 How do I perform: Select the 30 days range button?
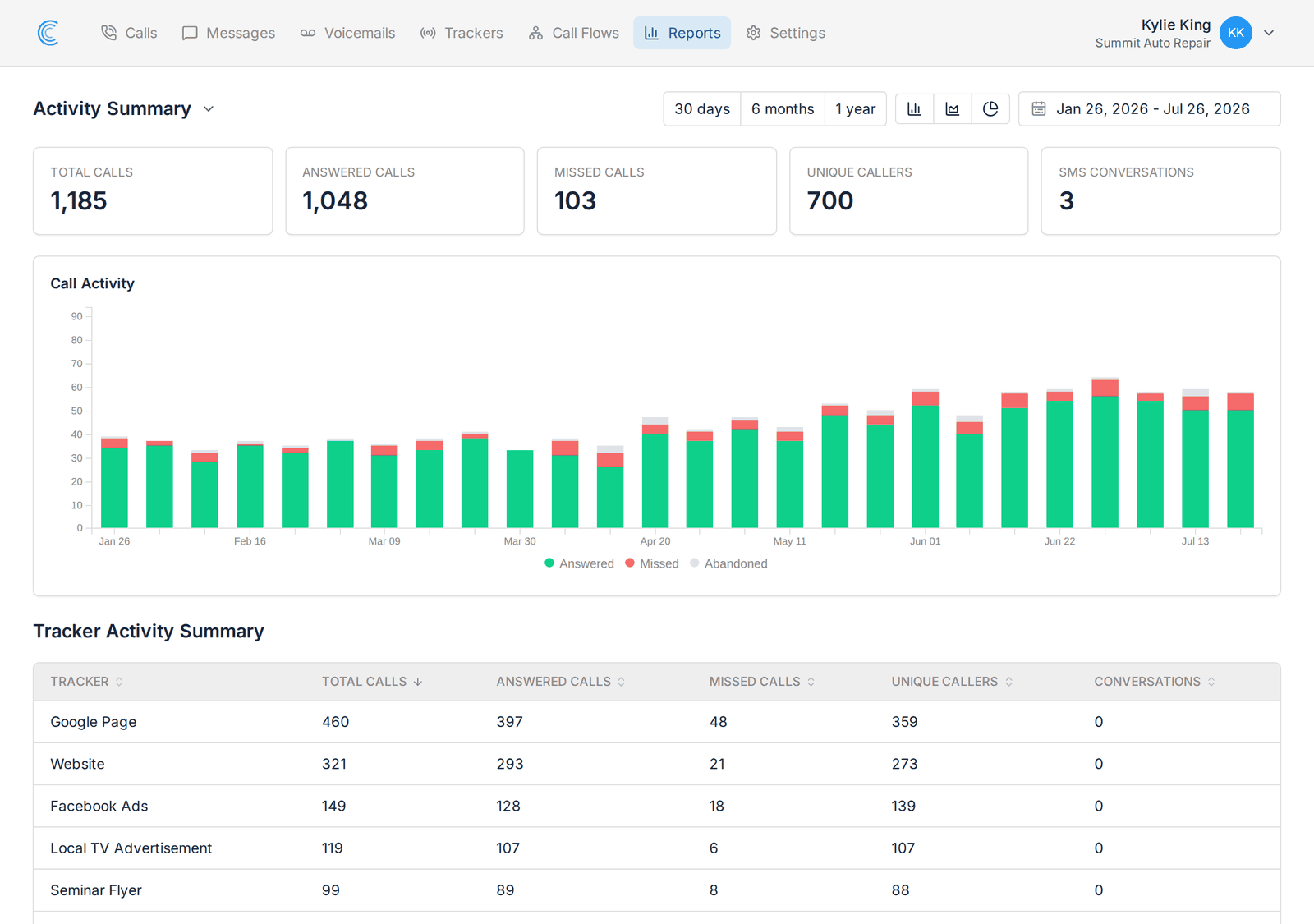tap(702, 108)
